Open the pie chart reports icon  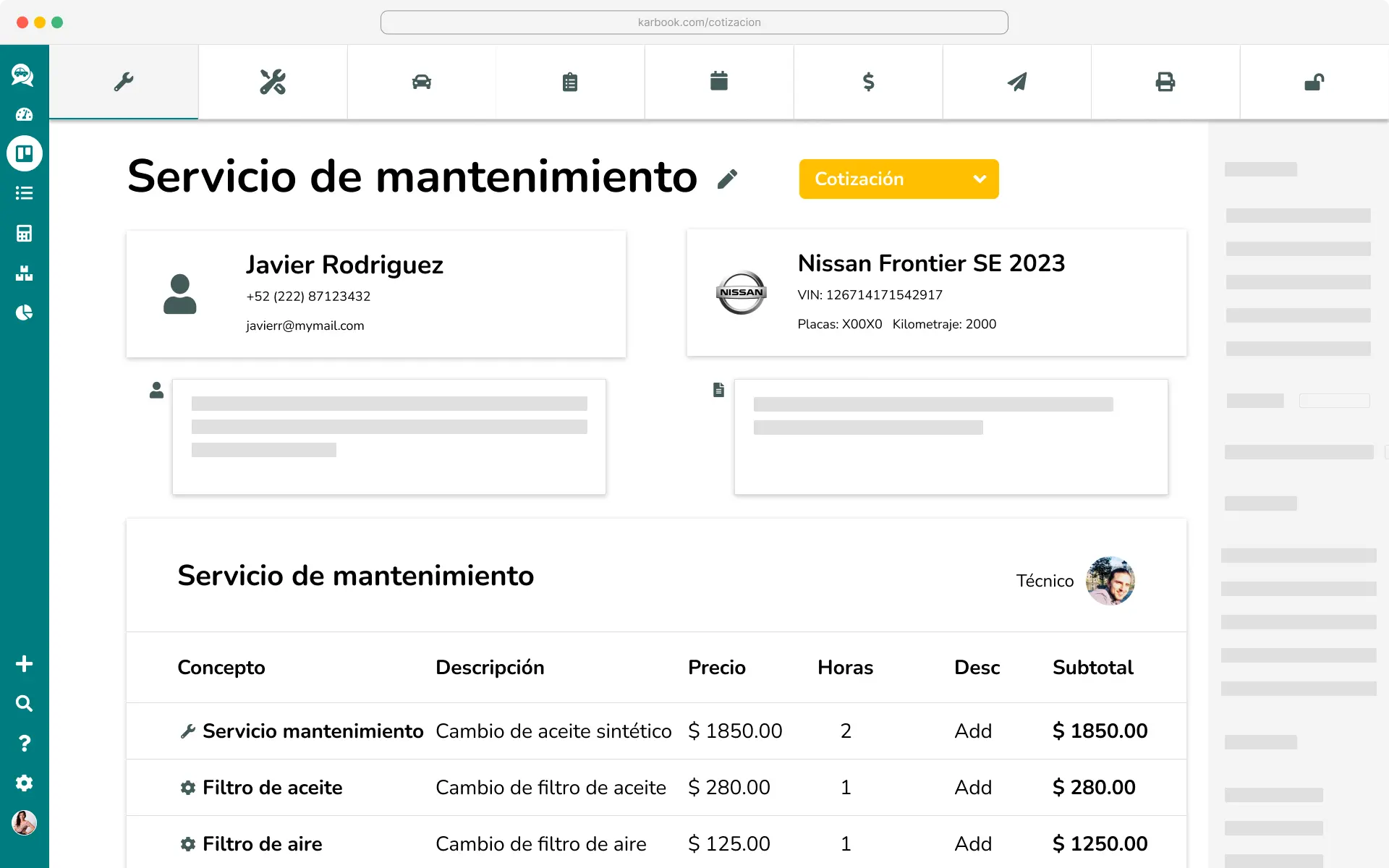coord(24,312)
